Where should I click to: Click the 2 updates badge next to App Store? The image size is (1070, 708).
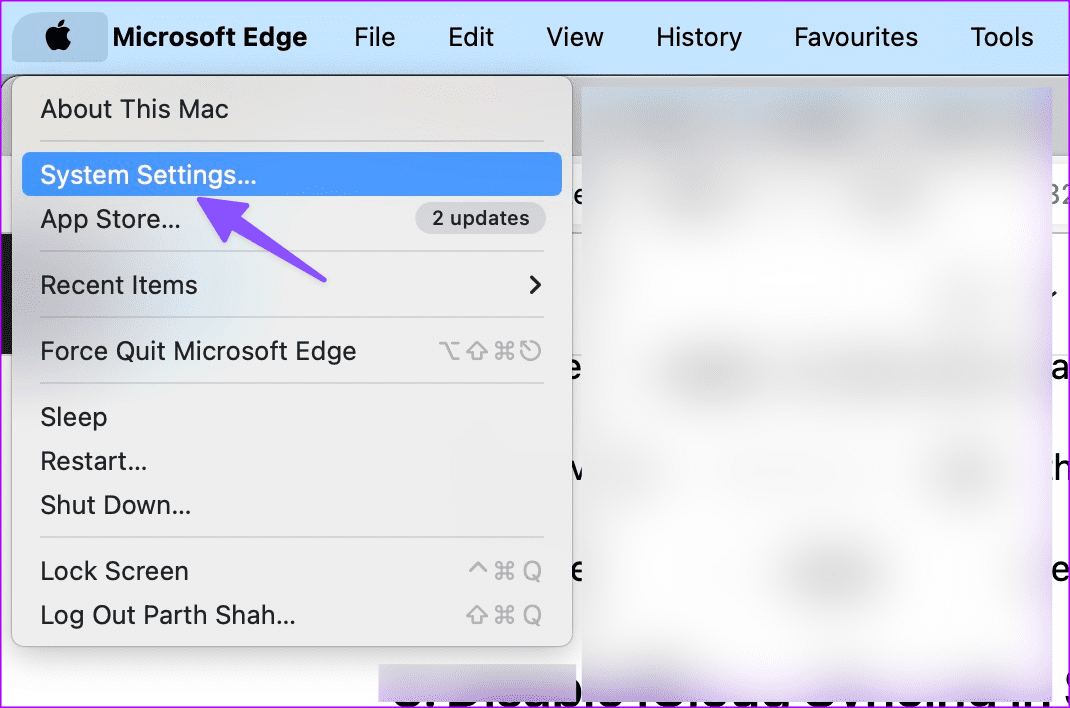(480, 218)
